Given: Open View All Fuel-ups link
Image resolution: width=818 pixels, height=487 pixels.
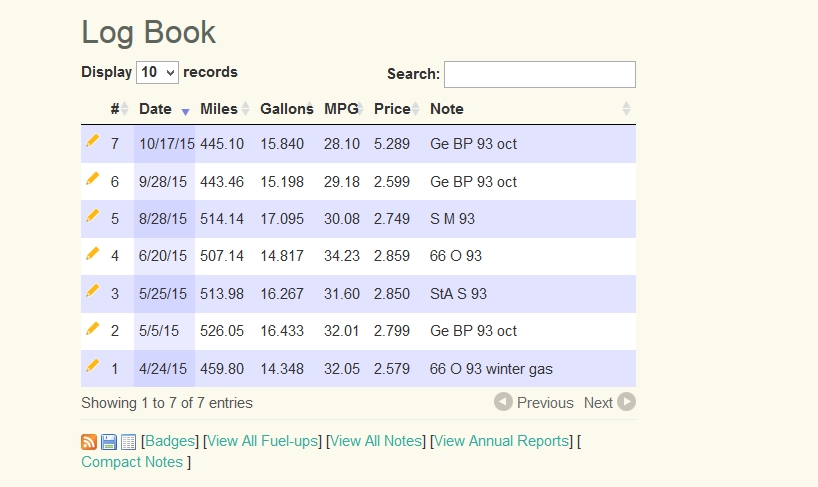Looking at the screenshot, I should pos(262,441).
